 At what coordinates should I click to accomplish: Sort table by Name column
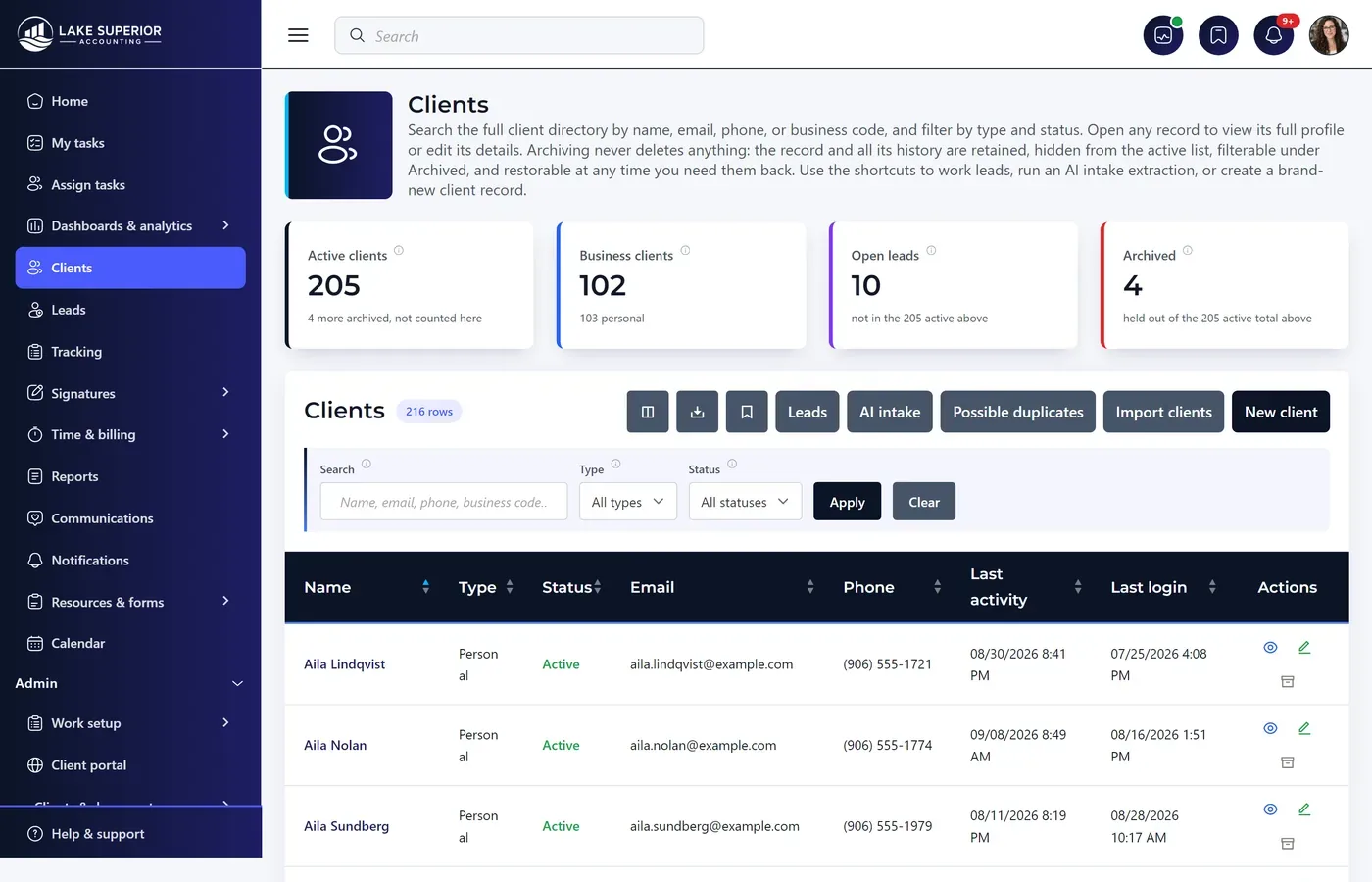425,587
